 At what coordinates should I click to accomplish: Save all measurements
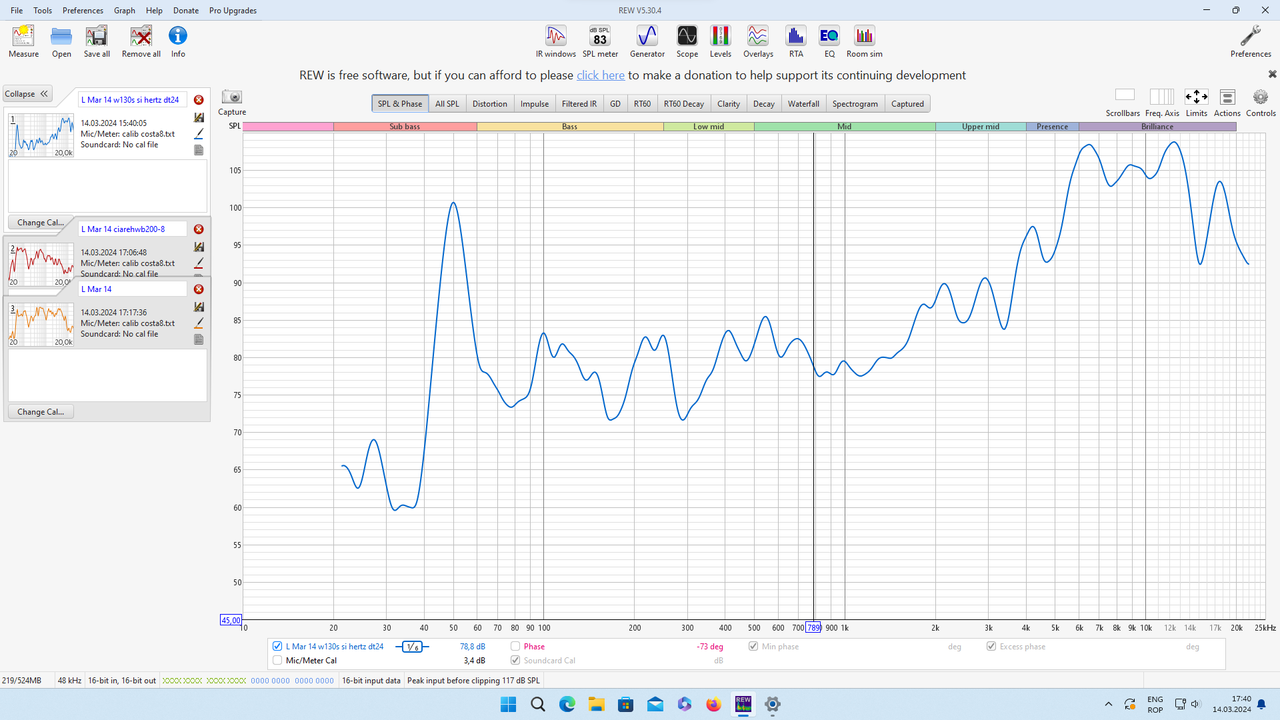coord(97,41)
